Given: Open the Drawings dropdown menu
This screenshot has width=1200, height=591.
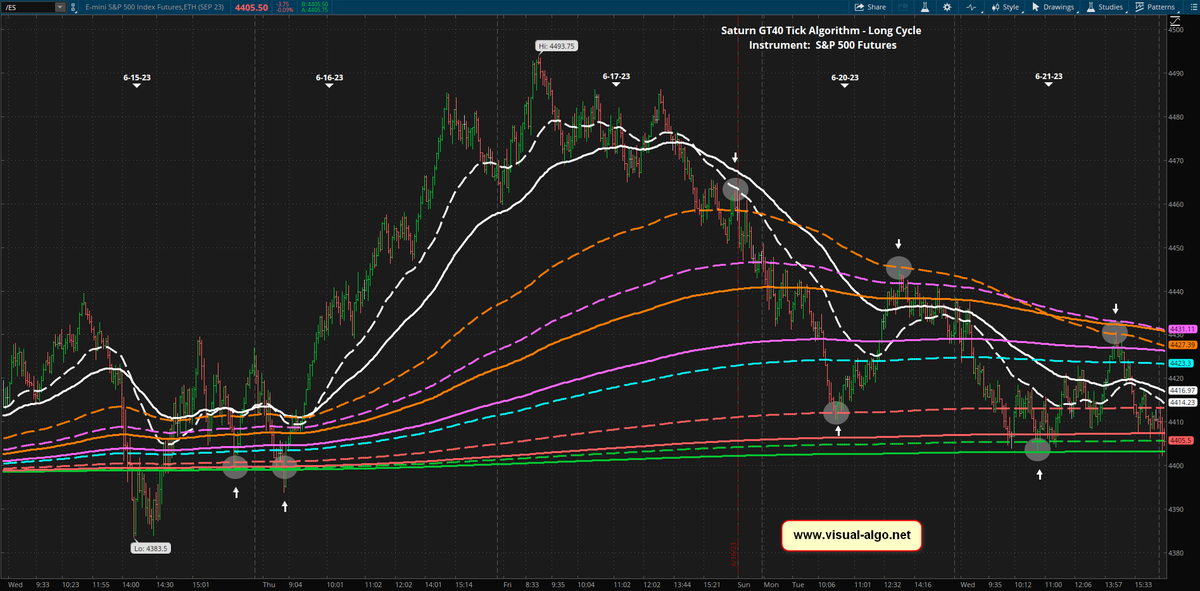Looking at the screenshot, I should [x=1053, y=7].
